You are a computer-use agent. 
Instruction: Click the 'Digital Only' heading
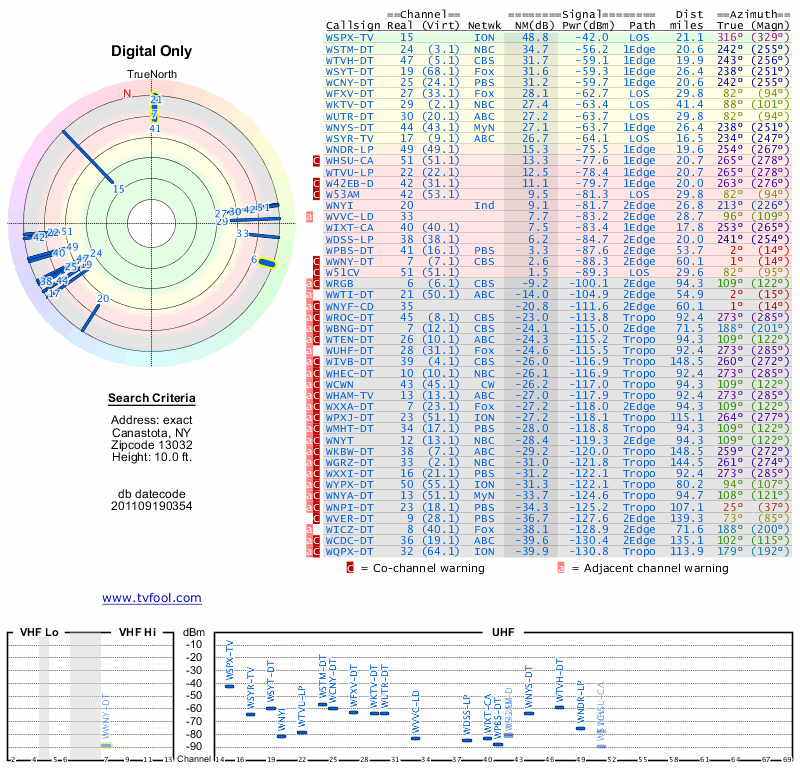pyautogui.click(x=152, y=51)
